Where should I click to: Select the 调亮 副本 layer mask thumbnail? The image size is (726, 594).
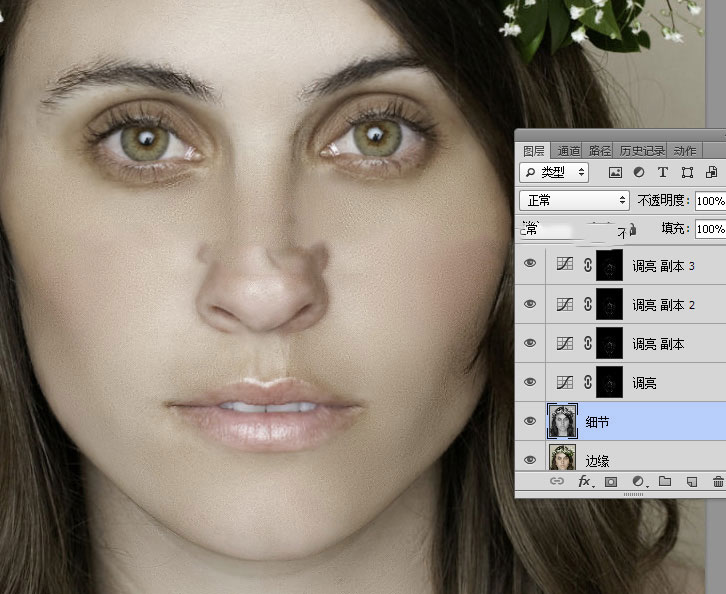[609, 343]
